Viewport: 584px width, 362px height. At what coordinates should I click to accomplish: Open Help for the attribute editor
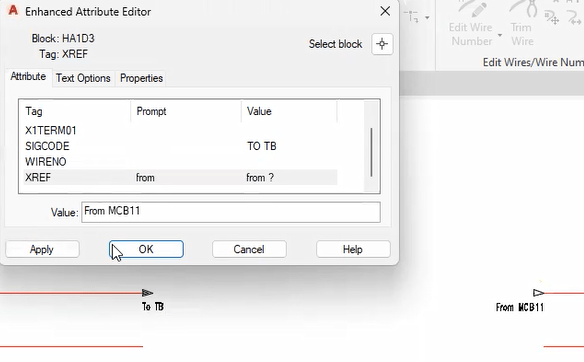[353, 249]
